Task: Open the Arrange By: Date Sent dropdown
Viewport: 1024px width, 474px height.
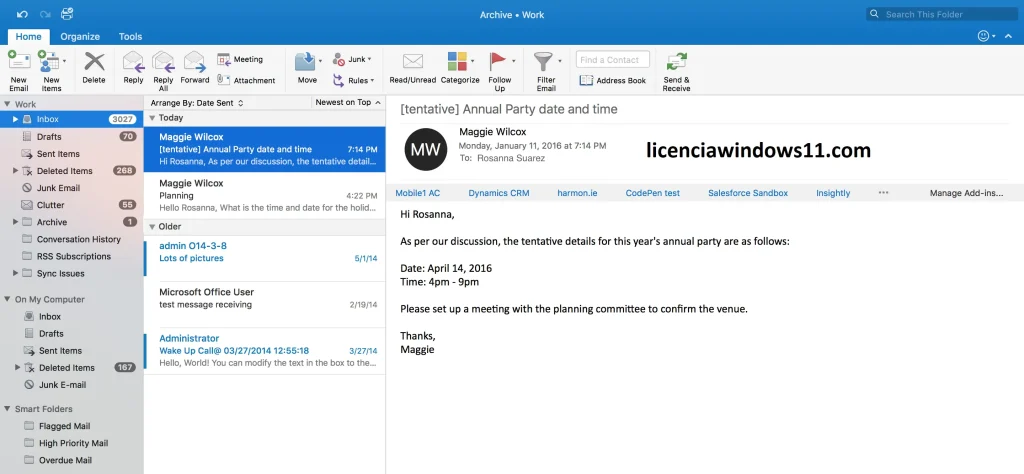Action: pyautogui.click(x=197, y=103)
